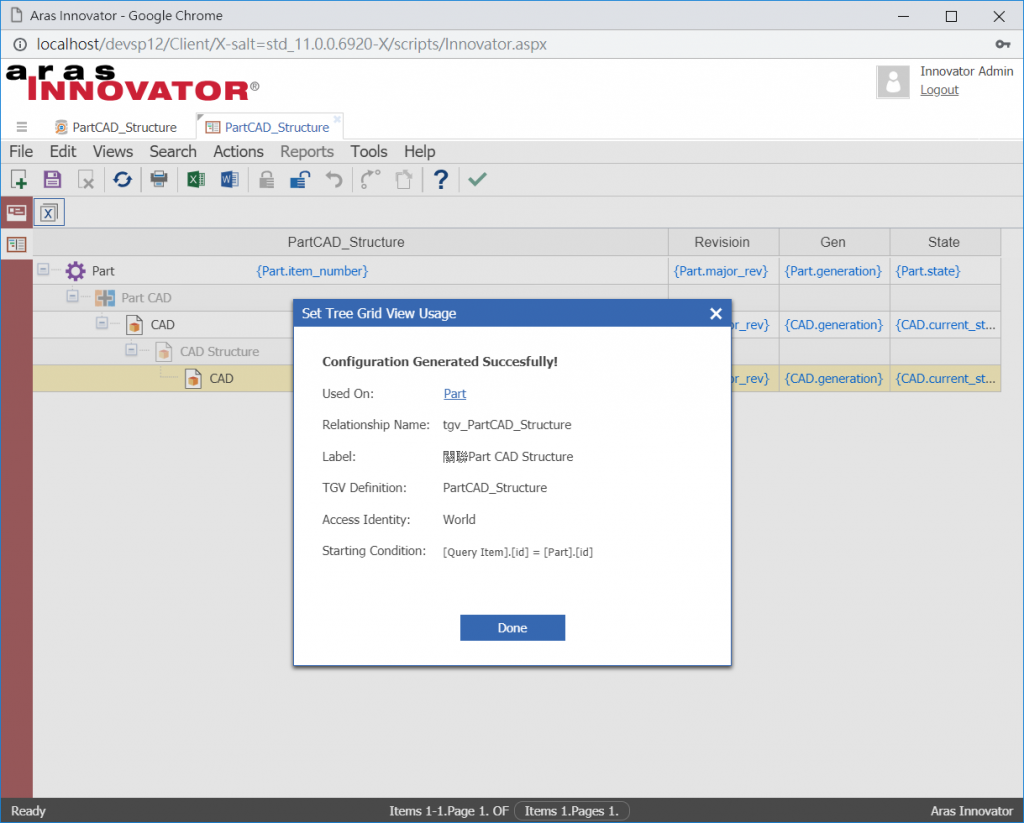
Task: Click the Logout link
Action: click(939, 90)
